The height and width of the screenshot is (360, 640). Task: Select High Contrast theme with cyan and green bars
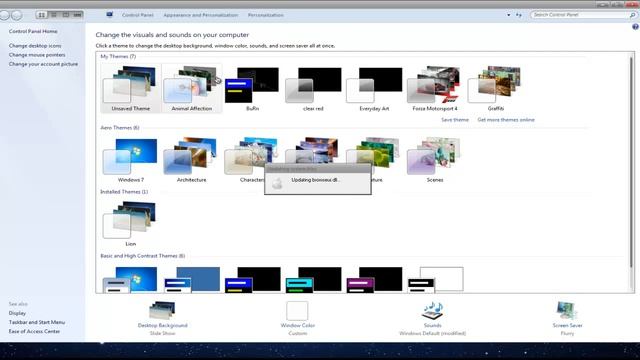[313, 280]
